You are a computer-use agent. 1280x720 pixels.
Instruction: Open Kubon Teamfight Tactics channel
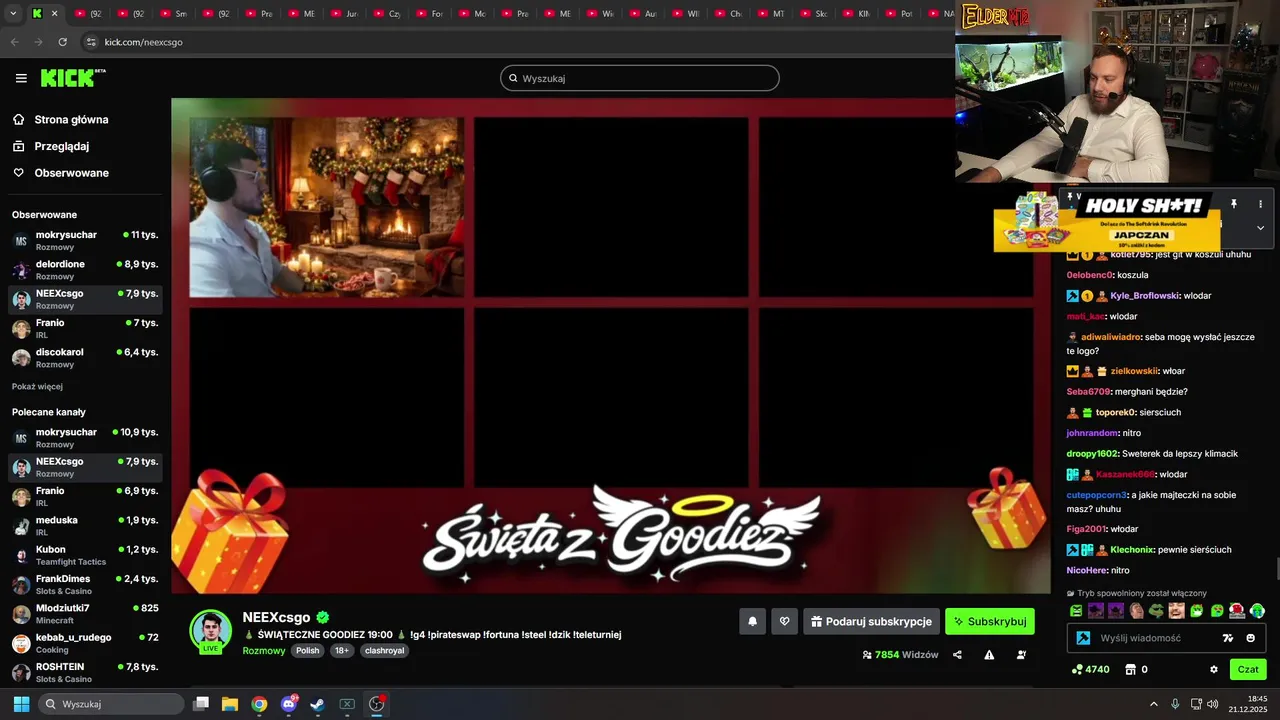coord(85,555)
